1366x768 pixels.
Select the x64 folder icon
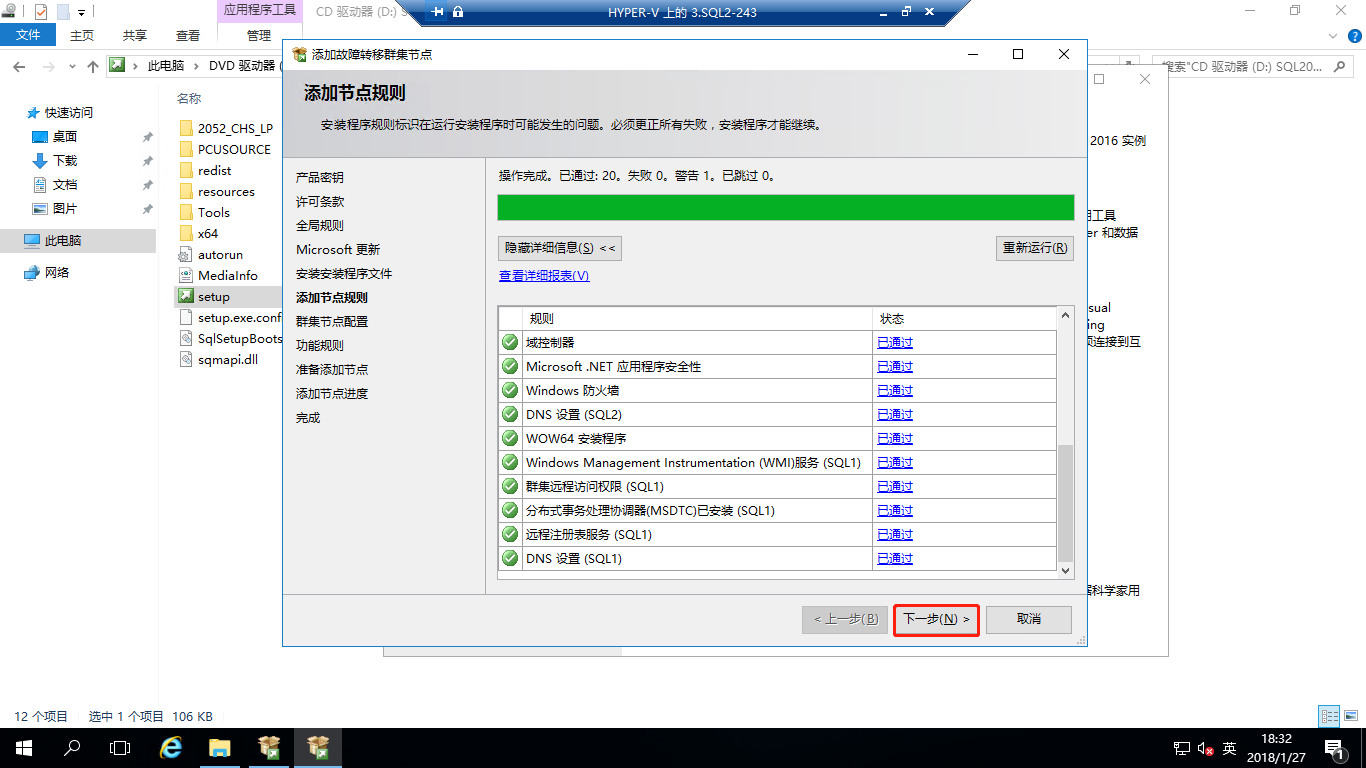pos(186,233)
